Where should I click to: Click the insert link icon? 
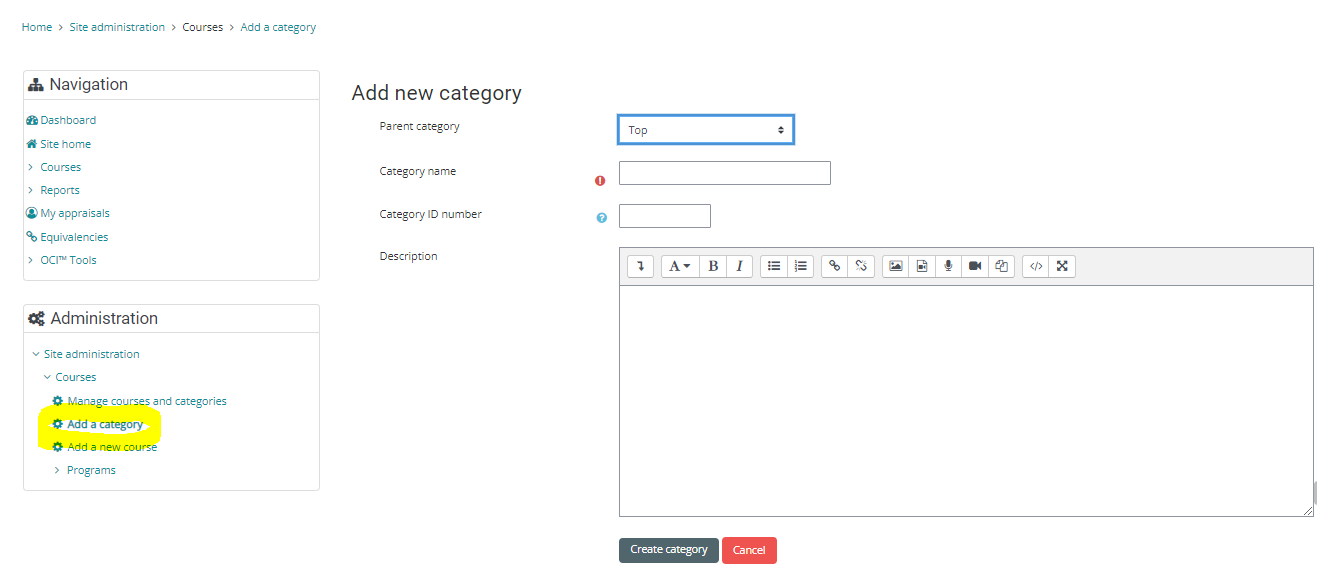pos(835,266)
